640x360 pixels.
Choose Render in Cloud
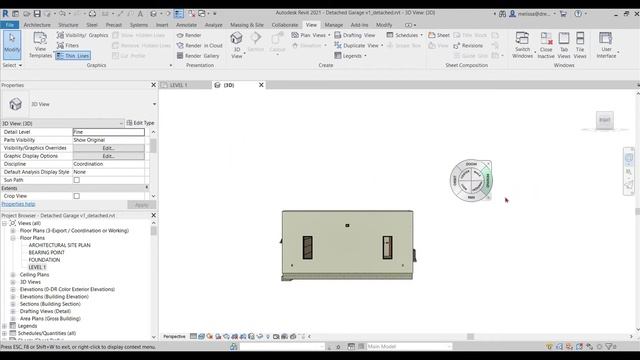tap(199, 45)
